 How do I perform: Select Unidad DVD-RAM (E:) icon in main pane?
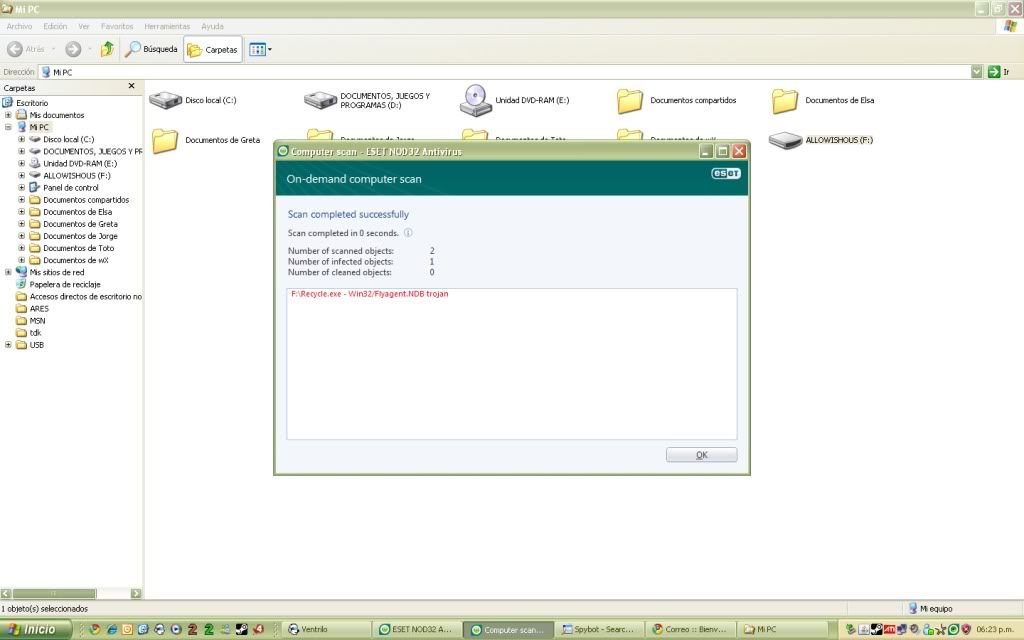[475, 100]
